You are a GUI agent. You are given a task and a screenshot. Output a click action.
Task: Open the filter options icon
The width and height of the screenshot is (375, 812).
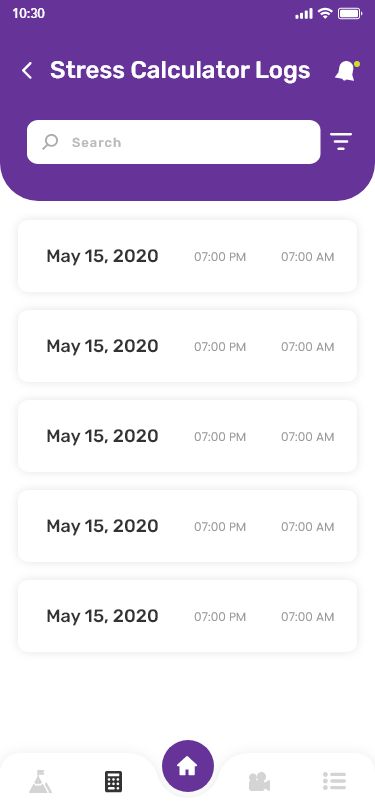click(x=341, y=141)
